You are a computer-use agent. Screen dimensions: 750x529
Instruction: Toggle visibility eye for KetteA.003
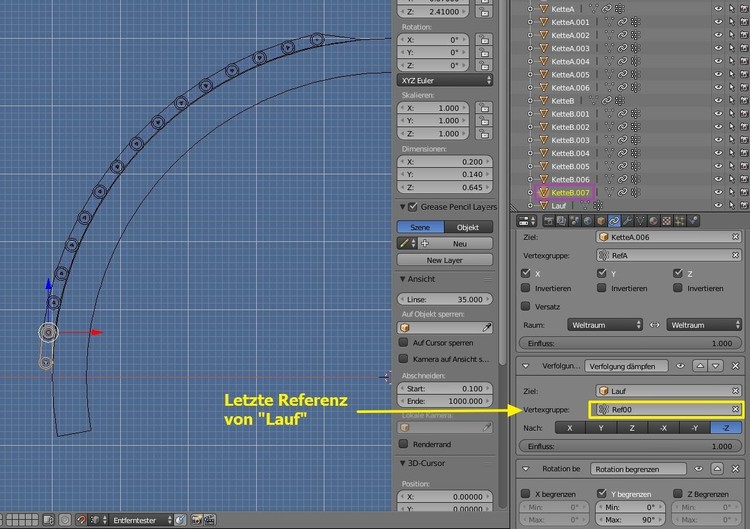pyautogui.click(x=717, y=48)
